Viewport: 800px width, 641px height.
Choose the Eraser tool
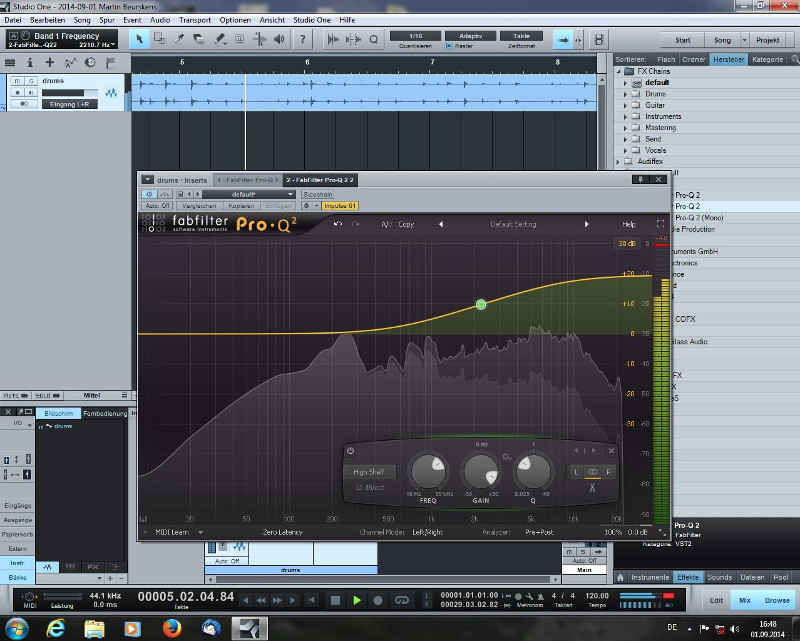click(x=199, y=39)
